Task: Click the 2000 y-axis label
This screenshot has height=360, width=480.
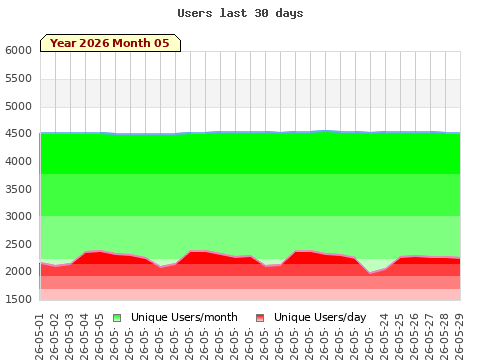Action: pos(18,271)
